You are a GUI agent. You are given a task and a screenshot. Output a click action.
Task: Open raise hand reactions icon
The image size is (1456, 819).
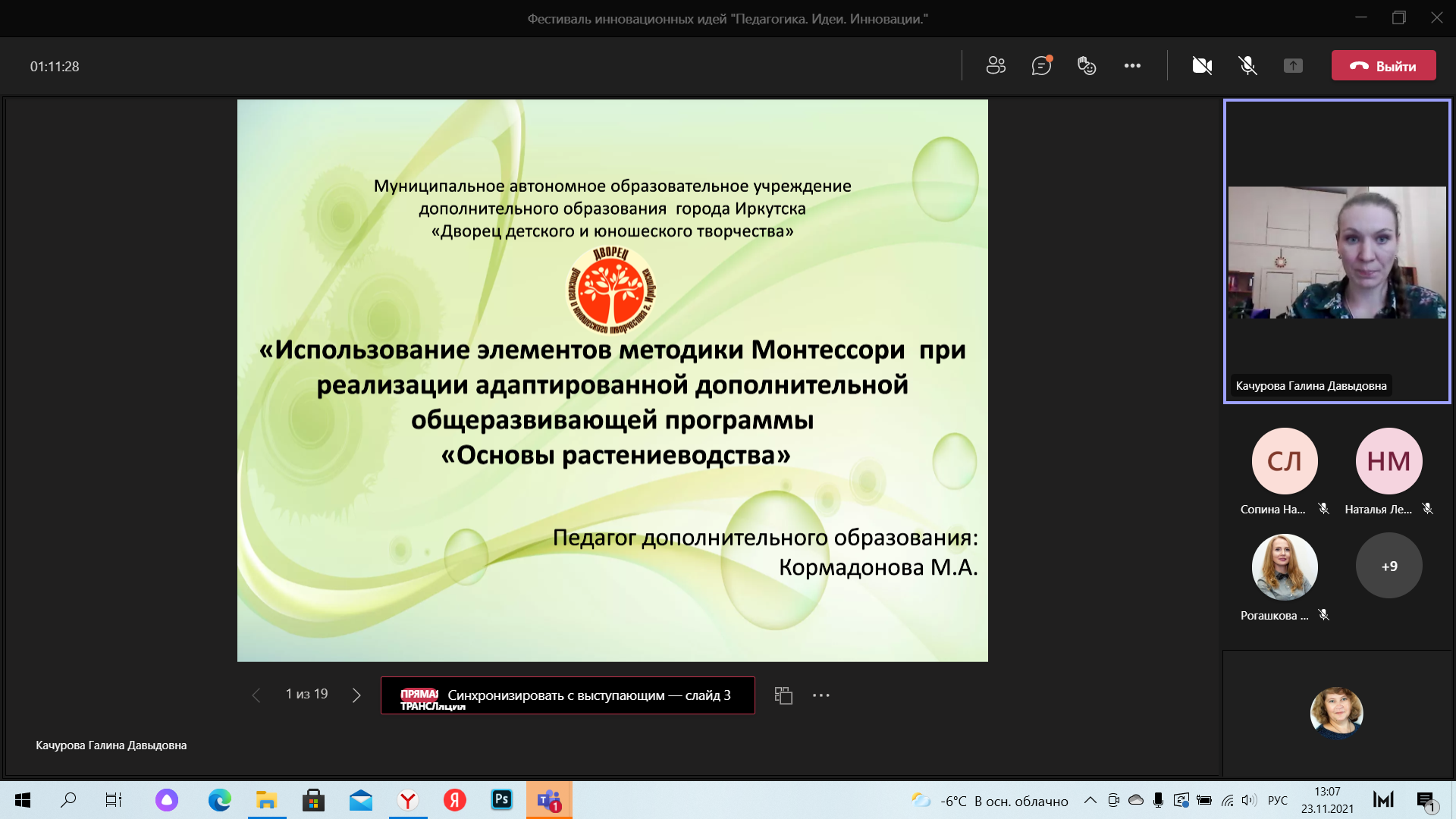[1087, 66]
